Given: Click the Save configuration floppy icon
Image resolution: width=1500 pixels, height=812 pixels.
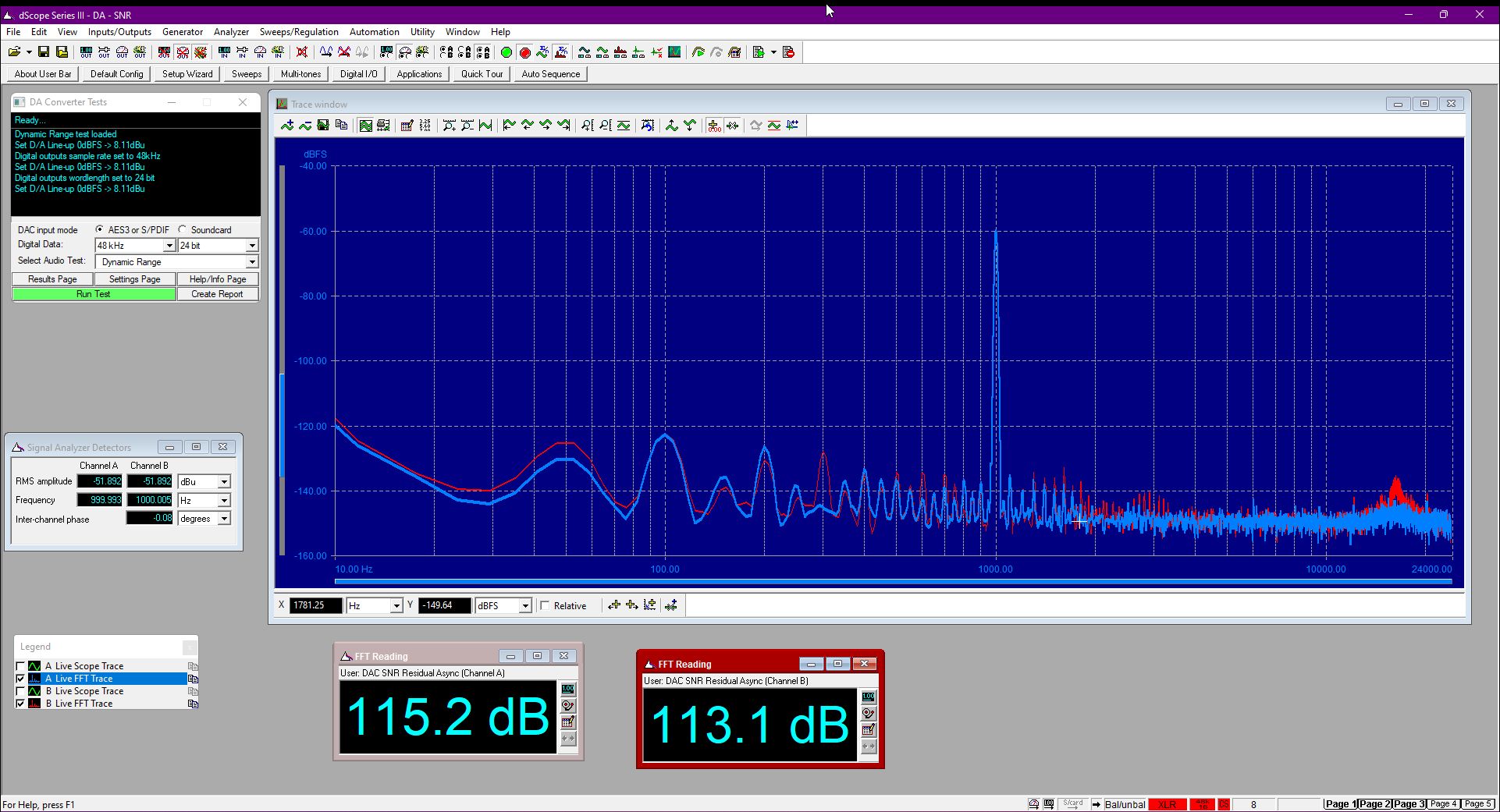Looking at the screenshot, I should (44, 52).
